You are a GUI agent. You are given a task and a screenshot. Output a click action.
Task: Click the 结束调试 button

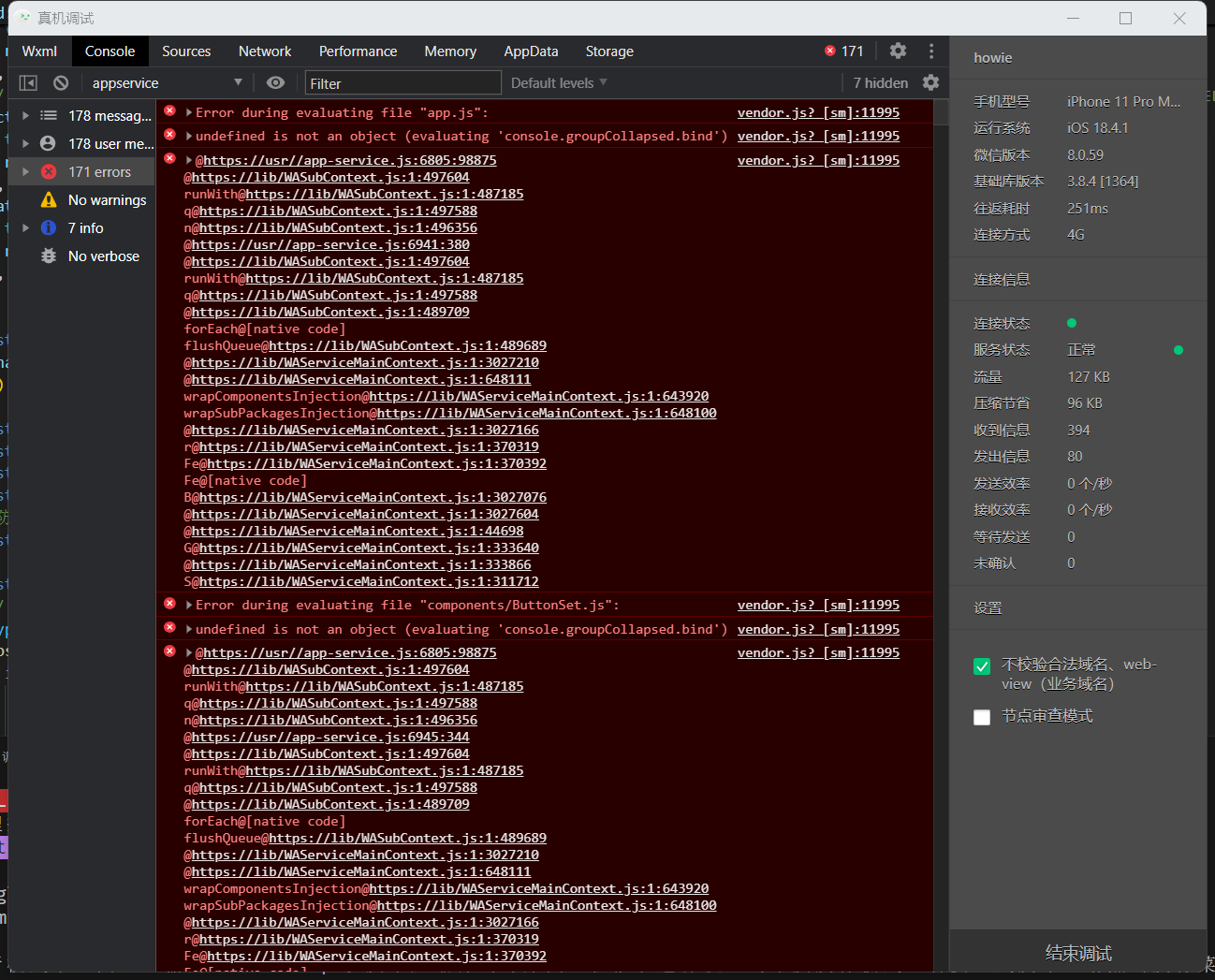pos(1078,953)
